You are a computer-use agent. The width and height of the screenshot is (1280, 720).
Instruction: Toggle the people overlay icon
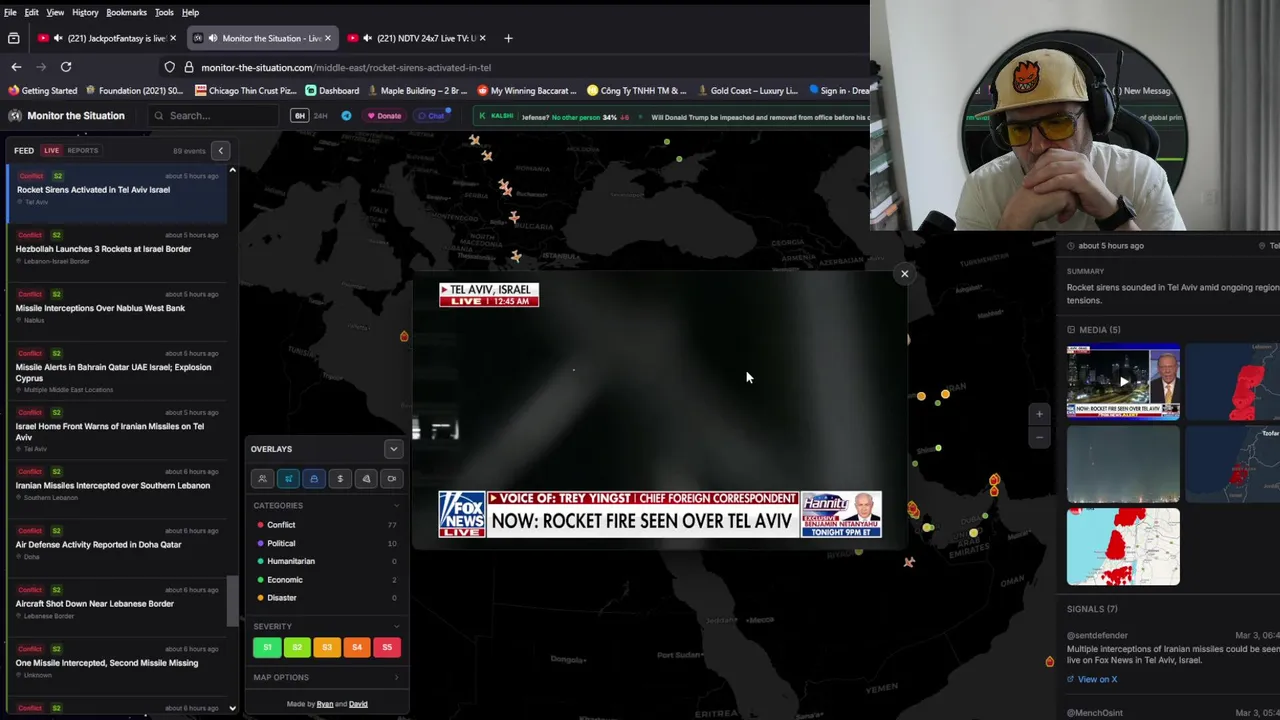click(262, 478)
